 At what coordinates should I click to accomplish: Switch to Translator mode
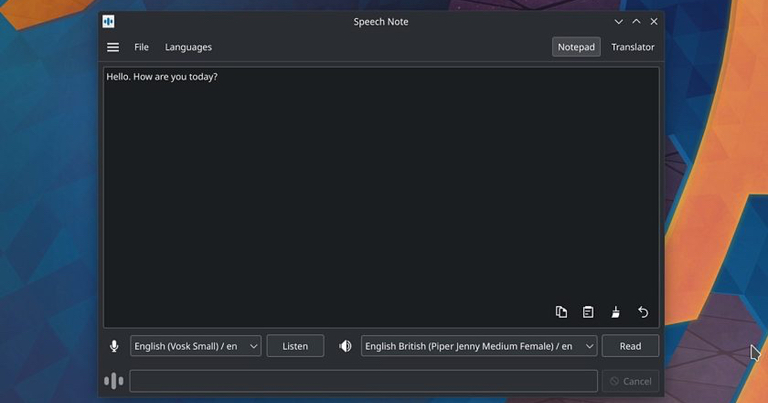point(633,47)
